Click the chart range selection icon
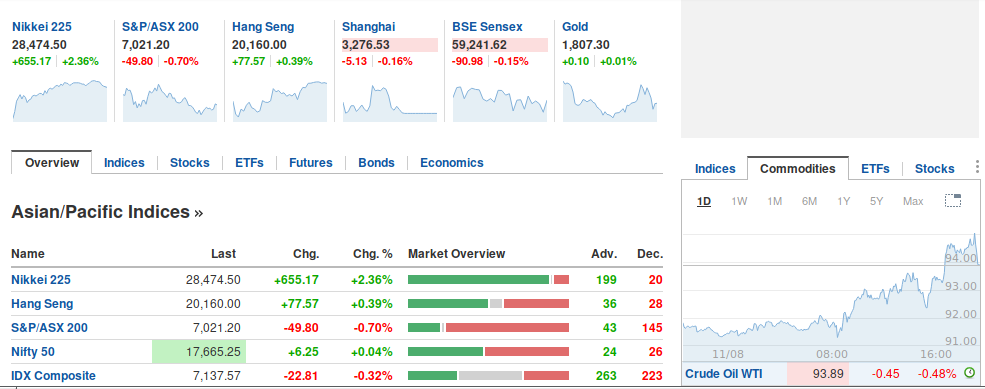Viewport: 985px width, 389px height. click(953, 200)
